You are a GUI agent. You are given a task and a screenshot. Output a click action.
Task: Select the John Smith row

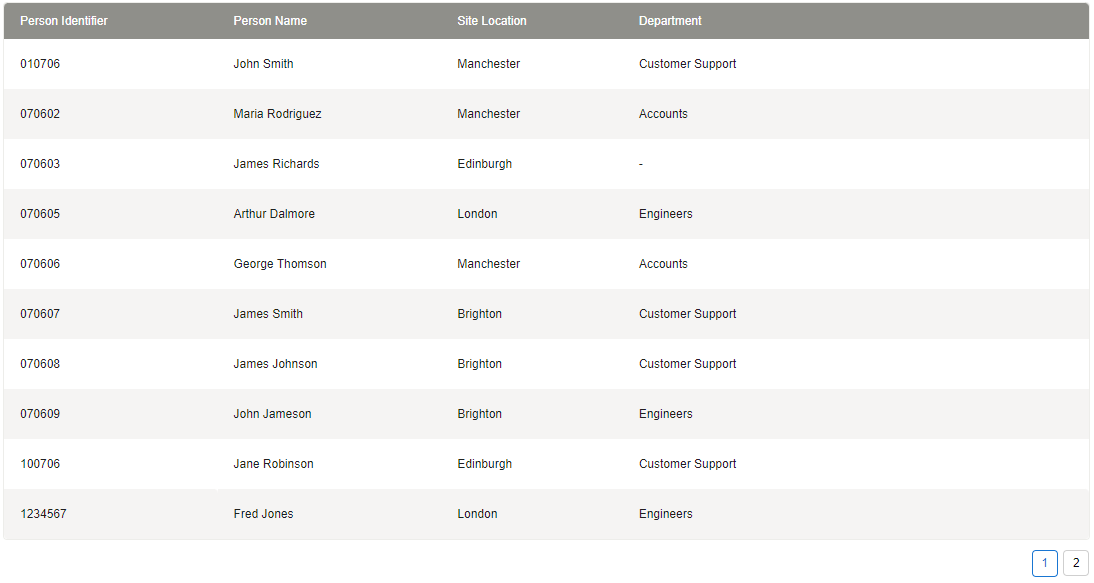[263, 64]
